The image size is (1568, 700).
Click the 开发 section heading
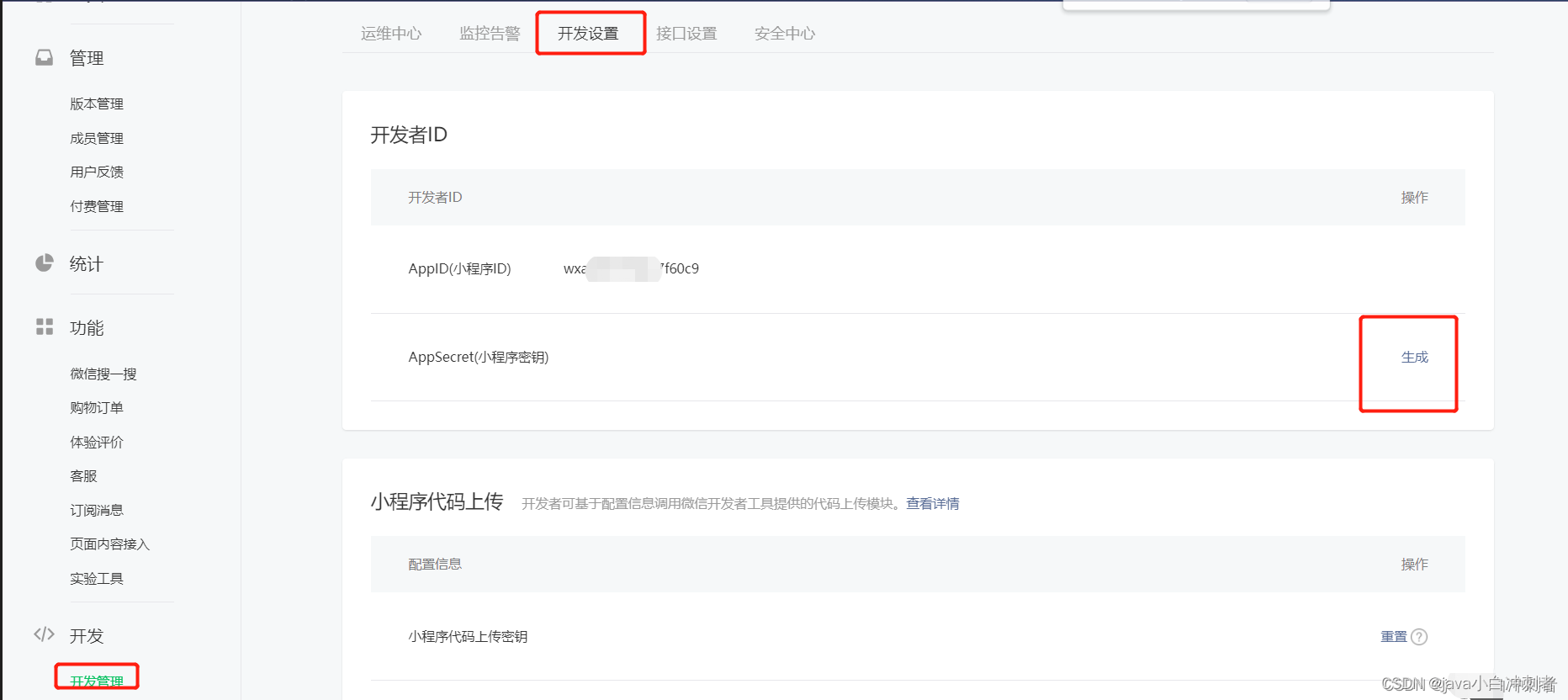point(87,635)
